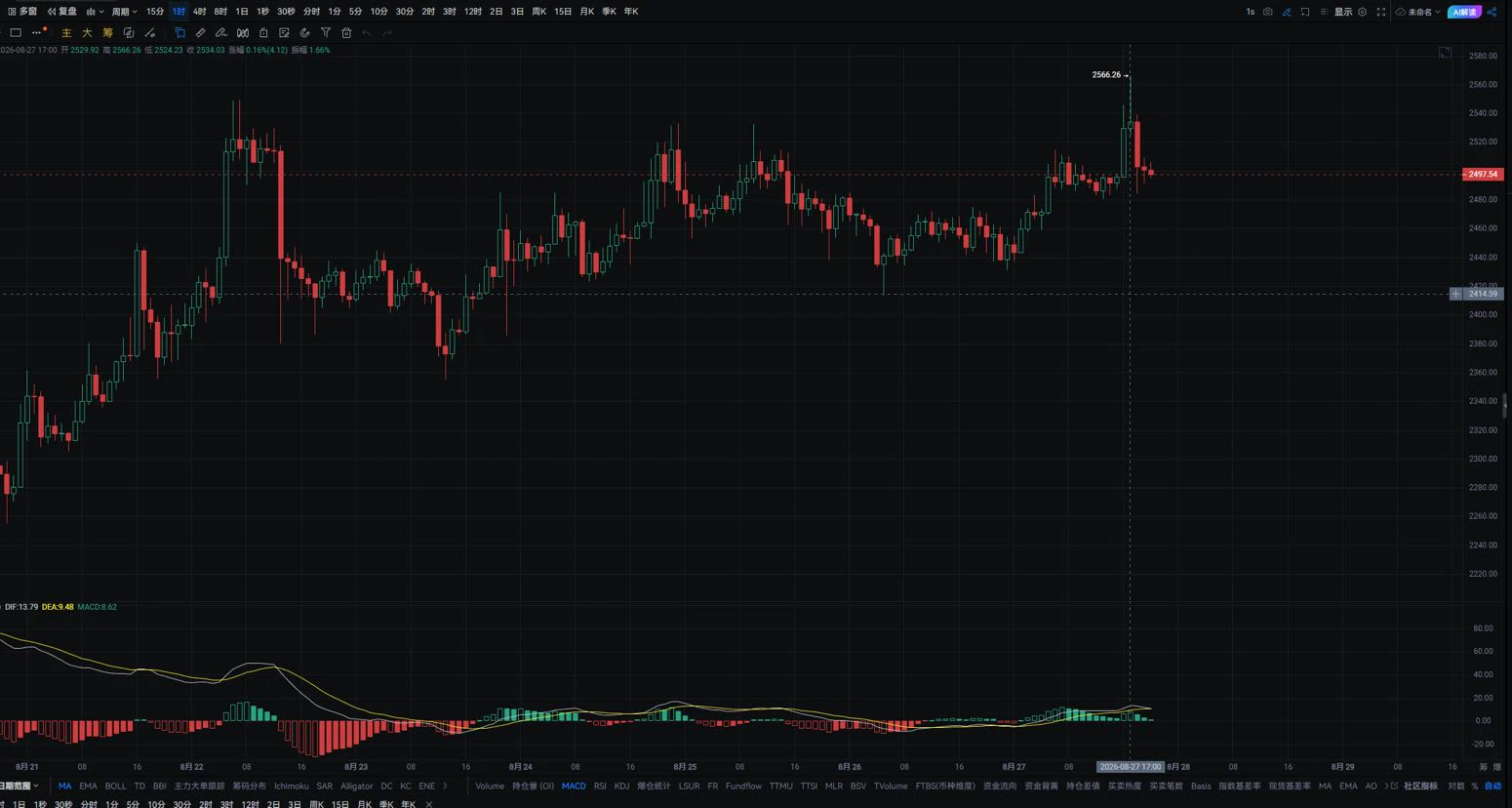Click the 主力大单跟踪 indicator
The height and width of the screenshot is (808, 1512).
tap(199, 786)
